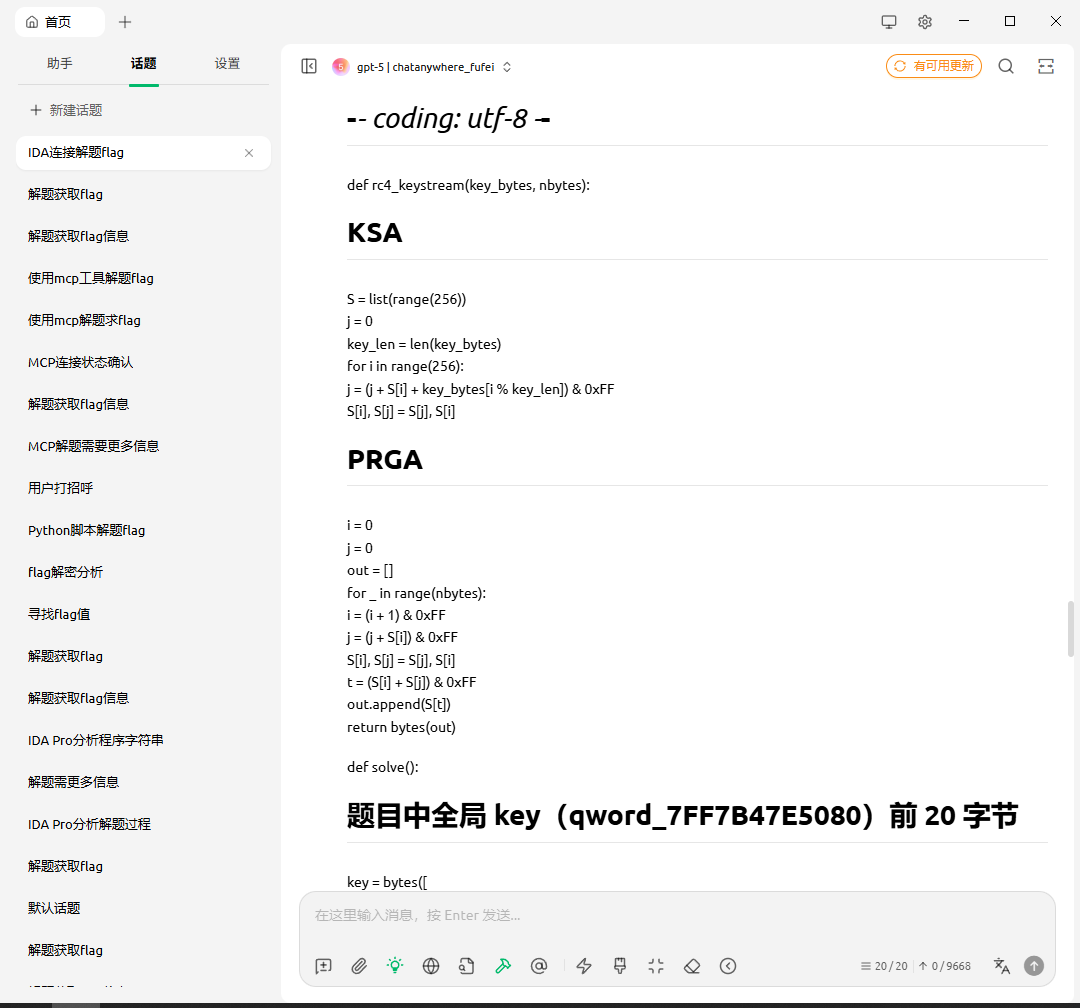Viewport: 1080px width, 1008px height.
Task: Click the attachment paperclip icon
Action: [x=359, y=966]
